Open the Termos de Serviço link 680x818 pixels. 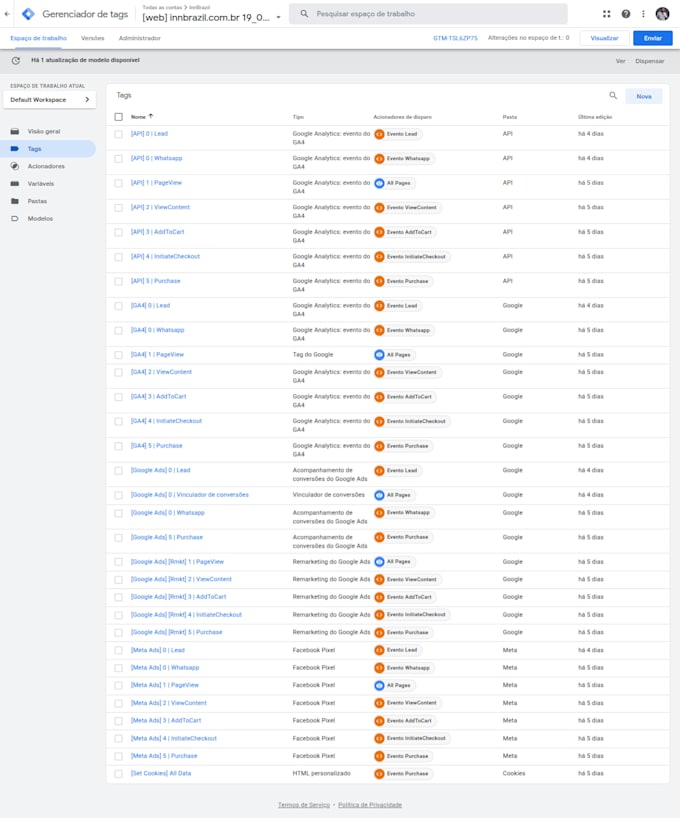click(x=304, y=805)
